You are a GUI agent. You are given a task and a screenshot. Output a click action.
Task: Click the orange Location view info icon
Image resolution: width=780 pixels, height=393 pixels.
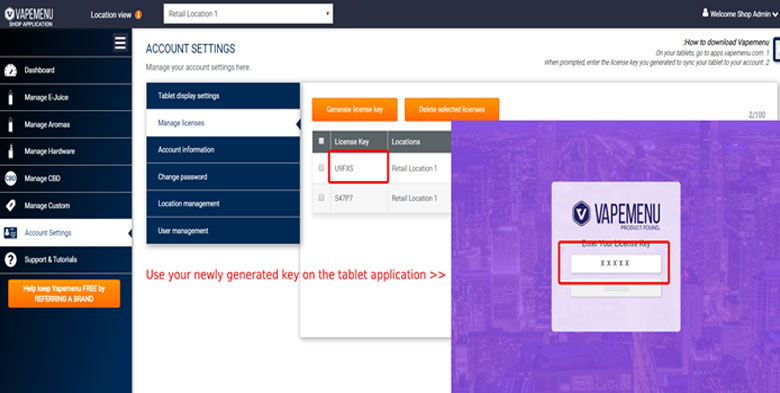click(x=138, y=14)
